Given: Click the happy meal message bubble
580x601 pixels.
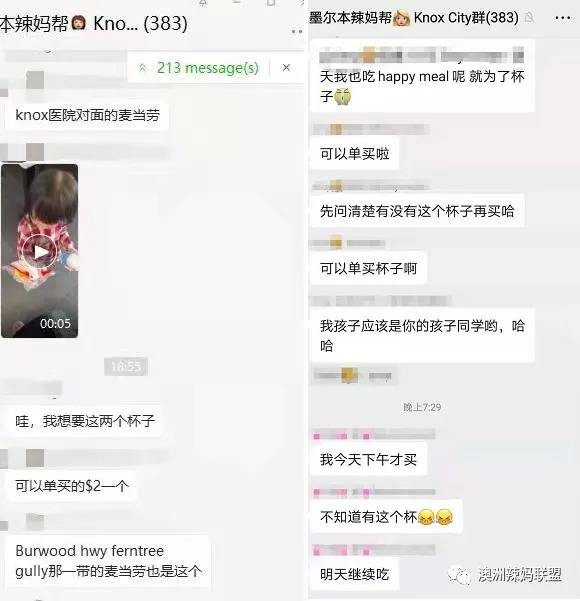Looking at the screenshot, I should point(422,76).
